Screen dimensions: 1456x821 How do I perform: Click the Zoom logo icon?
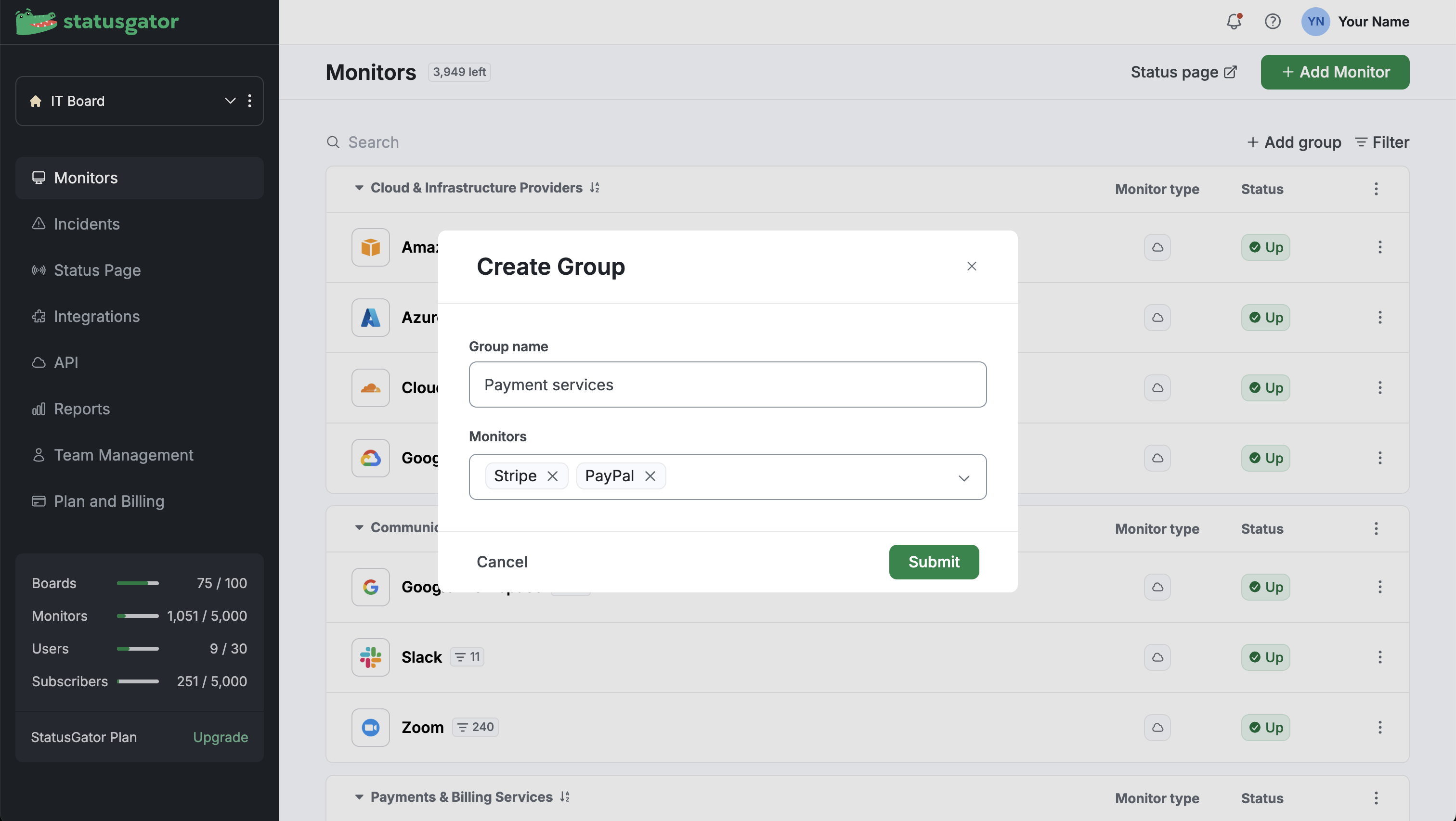pos(370,727)
